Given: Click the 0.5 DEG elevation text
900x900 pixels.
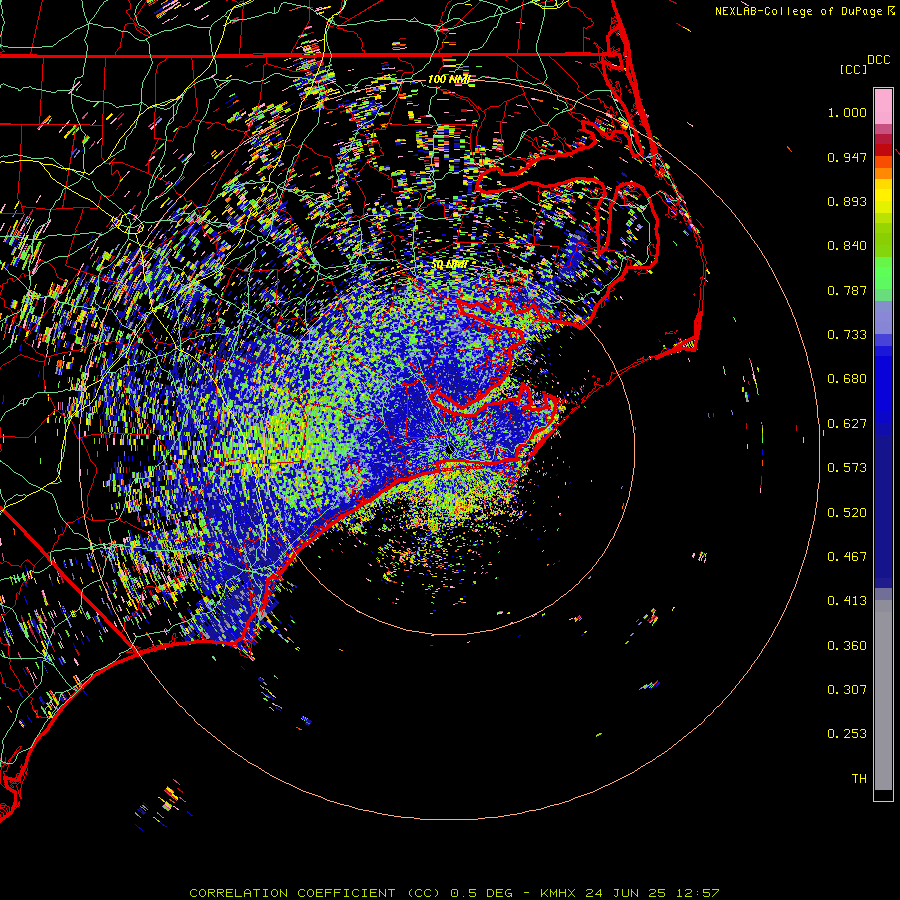Looking at the screenshot, I should coord(481,893).
